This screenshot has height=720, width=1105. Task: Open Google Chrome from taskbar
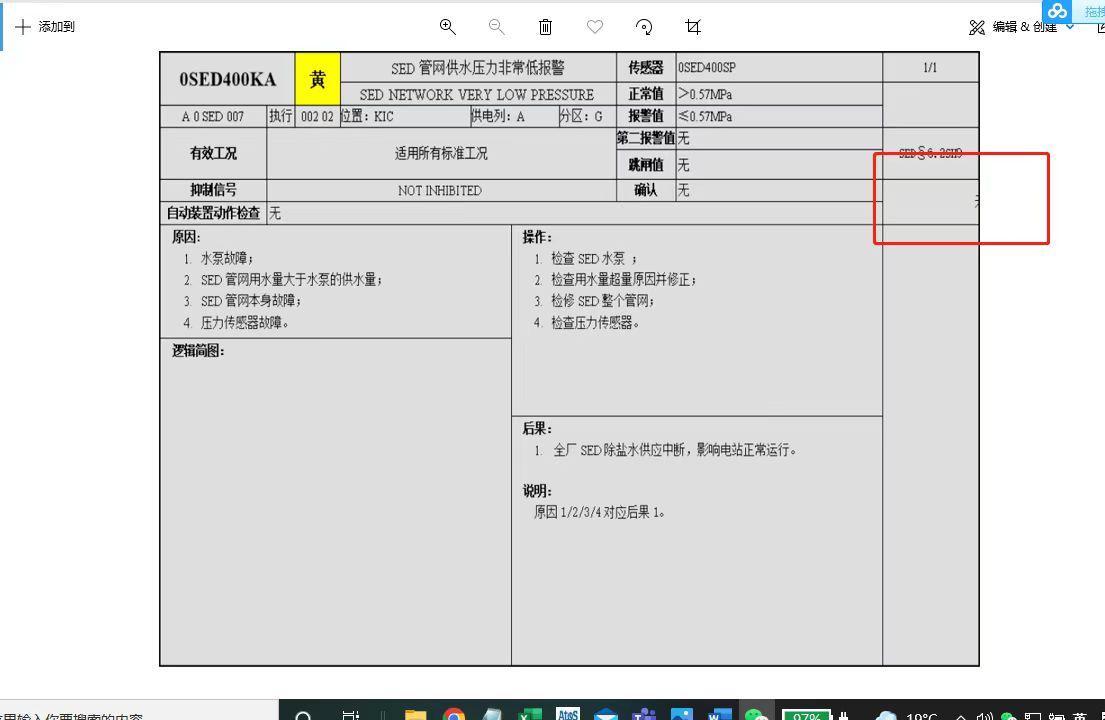[x=454, y=714]
